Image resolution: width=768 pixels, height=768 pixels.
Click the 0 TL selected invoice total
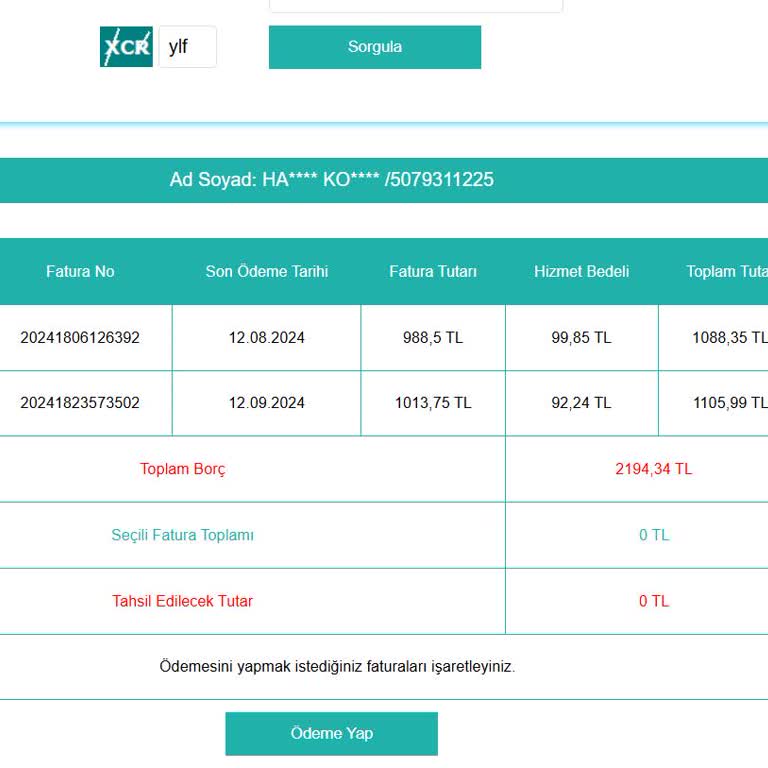pyautogui.click(x=654, y=535)
